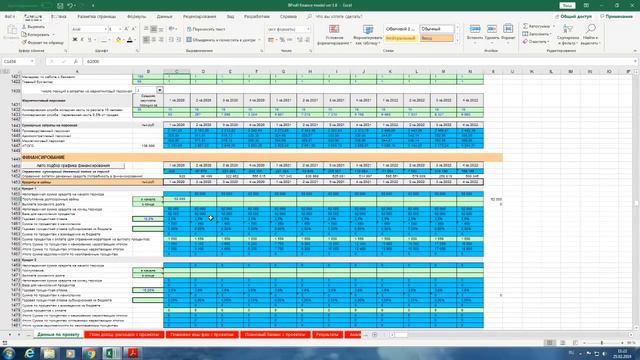Click Wrap Text (Переносить текст)
The height and width of the screenshot is (360, 640).
(x=206, y=29)
